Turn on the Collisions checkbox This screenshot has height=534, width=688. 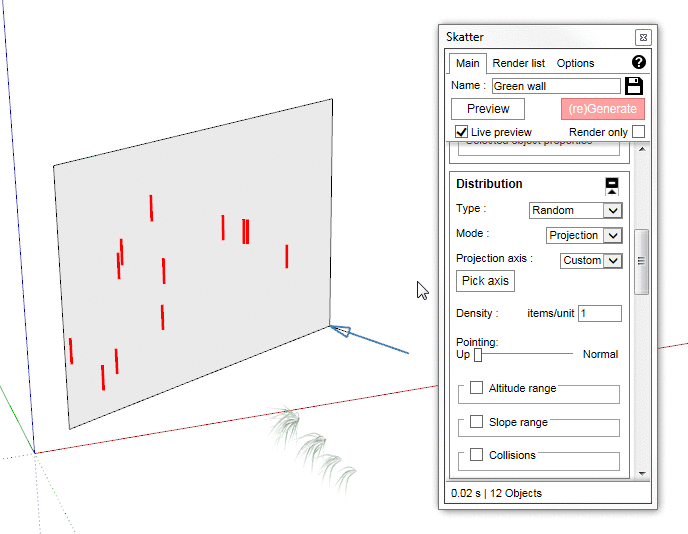pos(477,455)
